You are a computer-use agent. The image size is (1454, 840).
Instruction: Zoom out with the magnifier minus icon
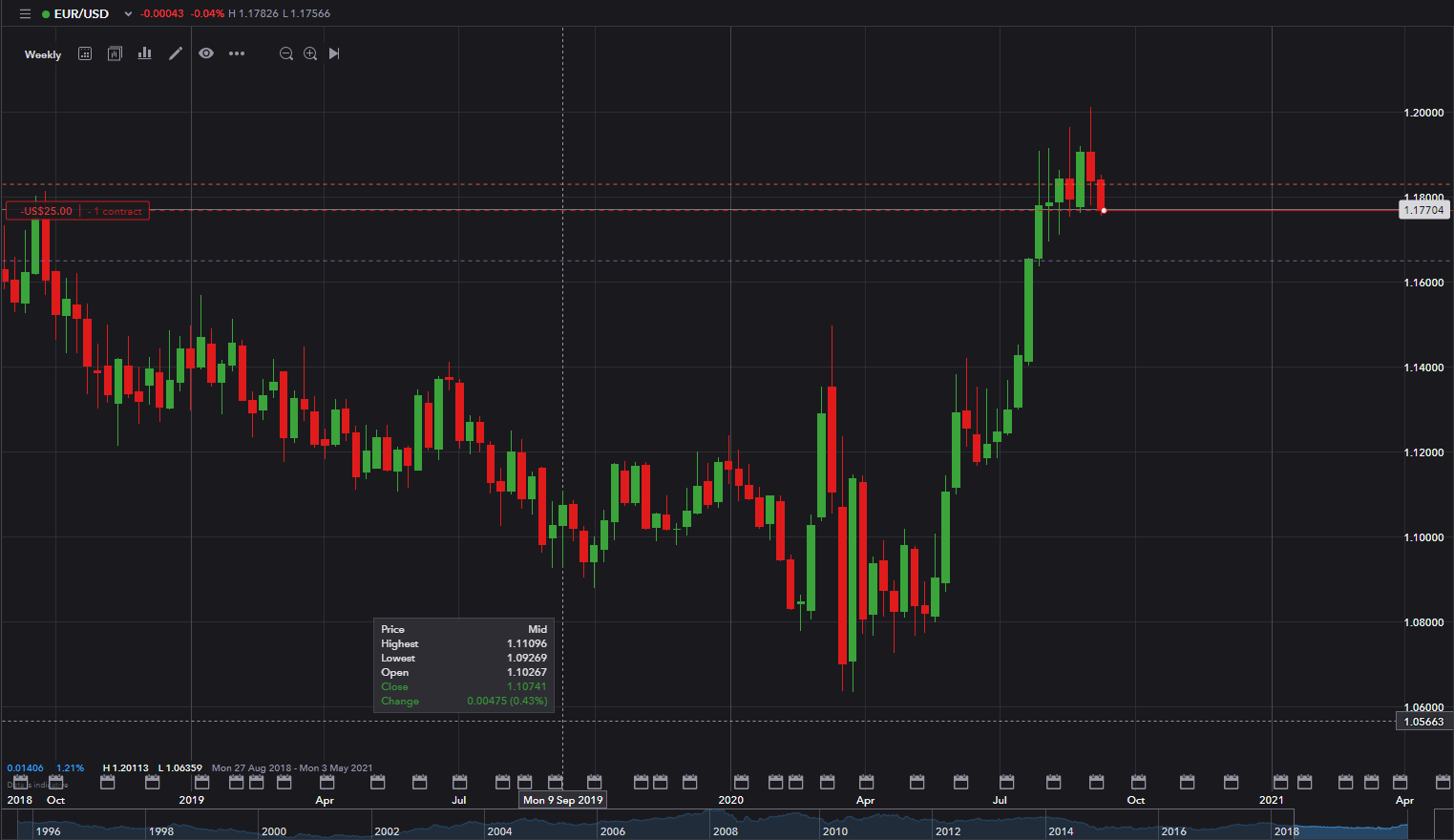pos(285,54)
